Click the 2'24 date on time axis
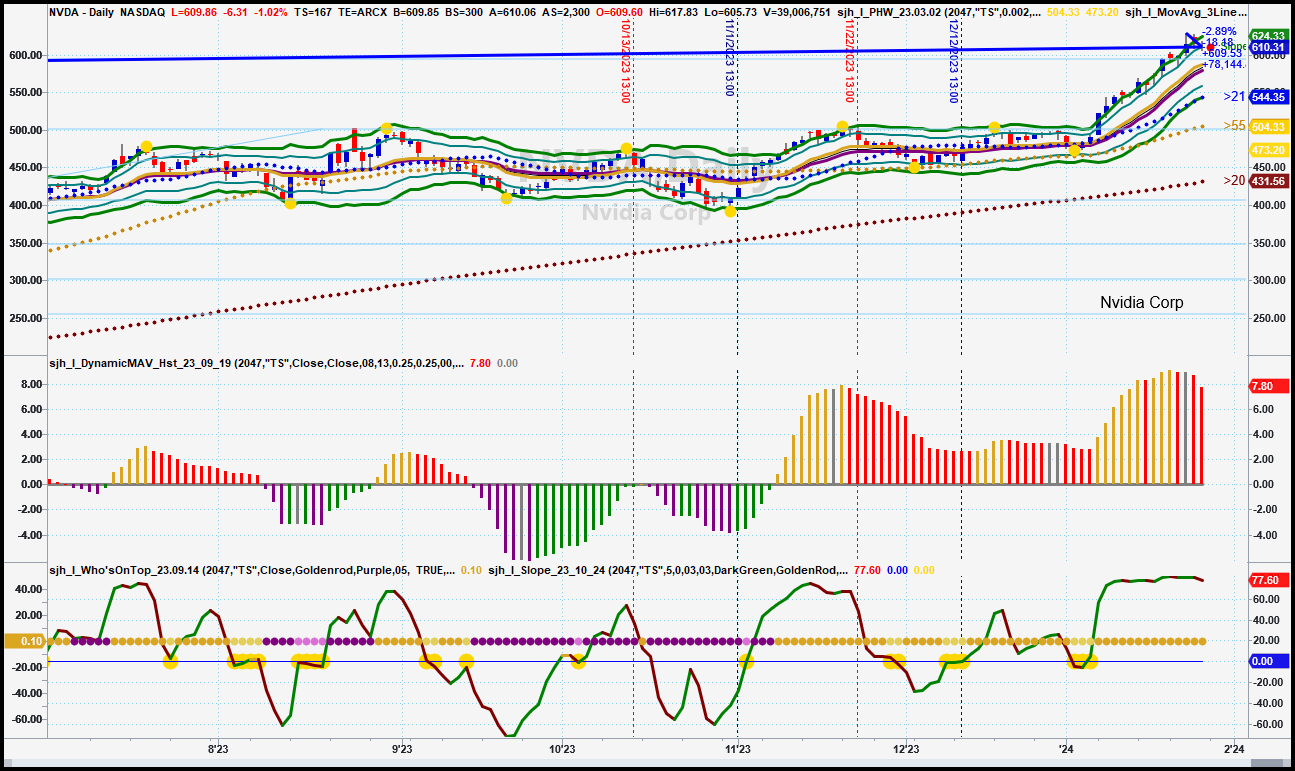This screenshot has width=1295, height=771. click(1234, 748)
